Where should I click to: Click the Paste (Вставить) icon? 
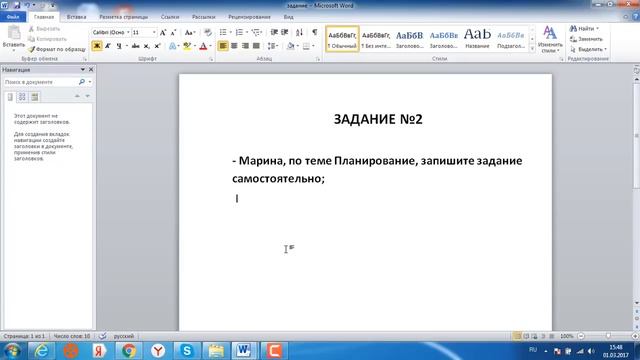pyautogui.click(x=14, y=33)
